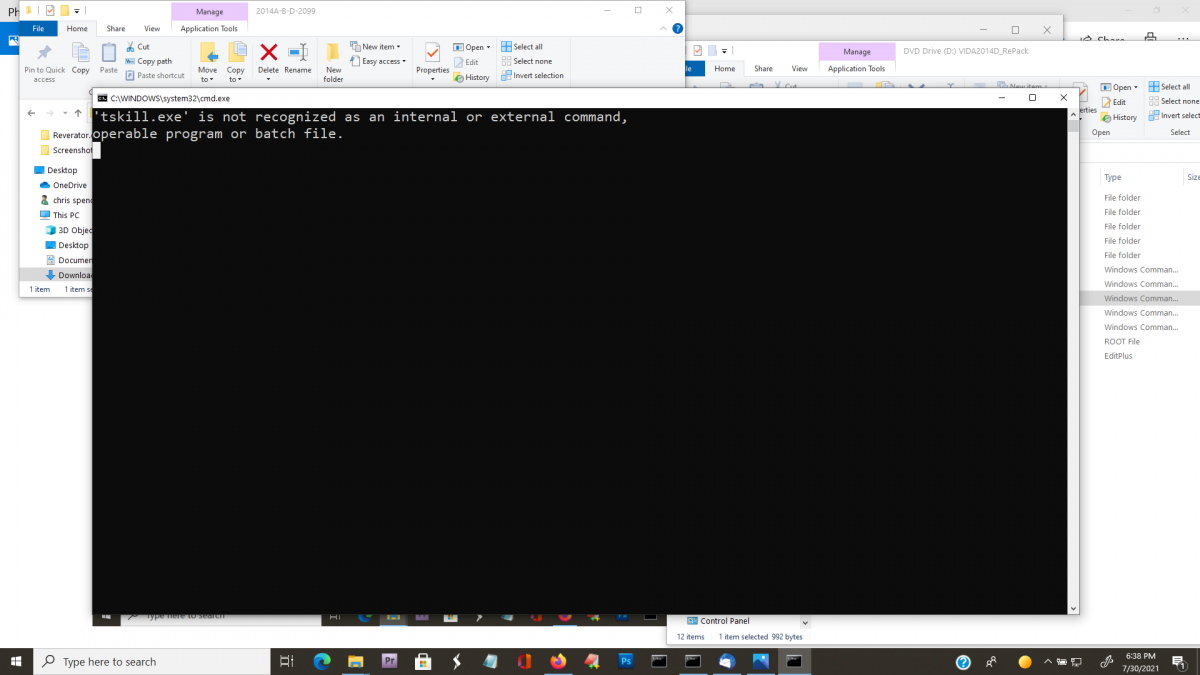Open the Move to dropdown
Image resolution: width=1200 pixels, height=675 pixels.
click(208, 58)
